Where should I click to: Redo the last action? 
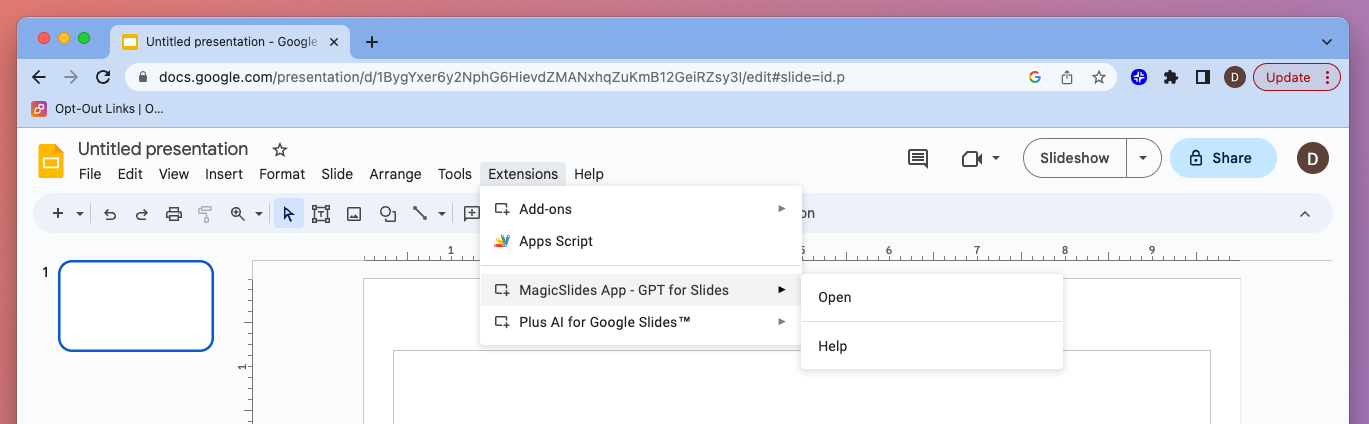click(142, 213)
